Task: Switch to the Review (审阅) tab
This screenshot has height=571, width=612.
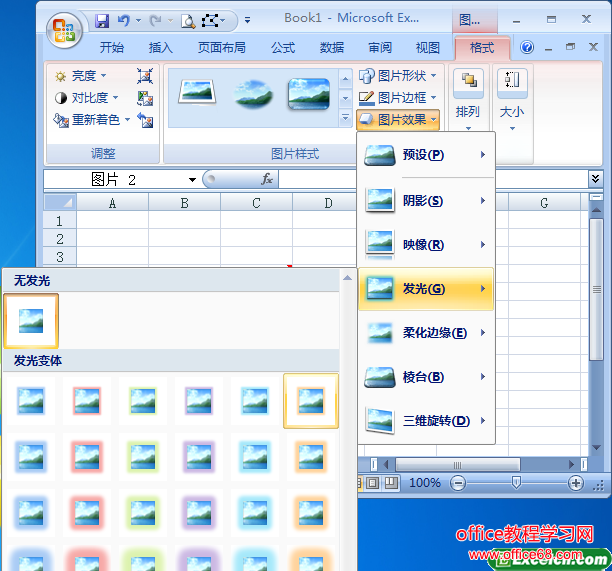Action: 380,48
